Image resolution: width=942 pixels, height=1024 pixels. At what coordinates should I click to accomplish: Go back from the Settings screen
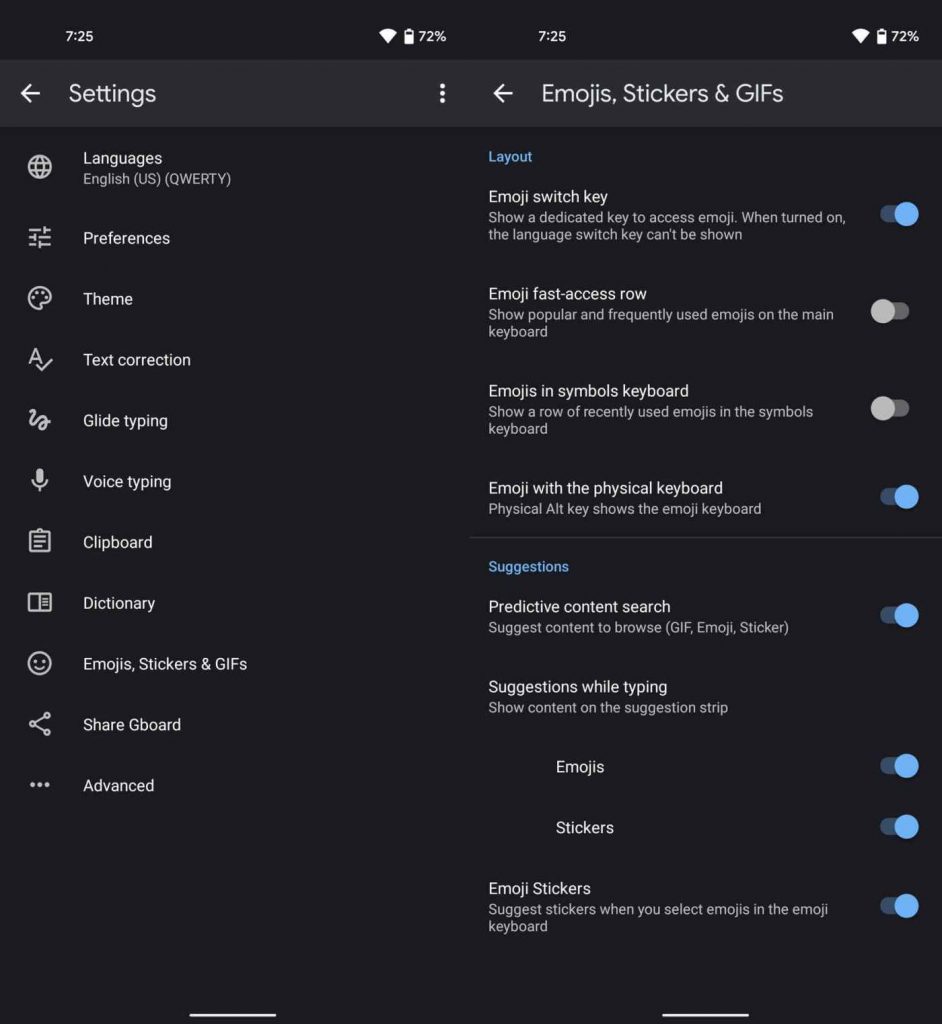click(x=31, y=94)
